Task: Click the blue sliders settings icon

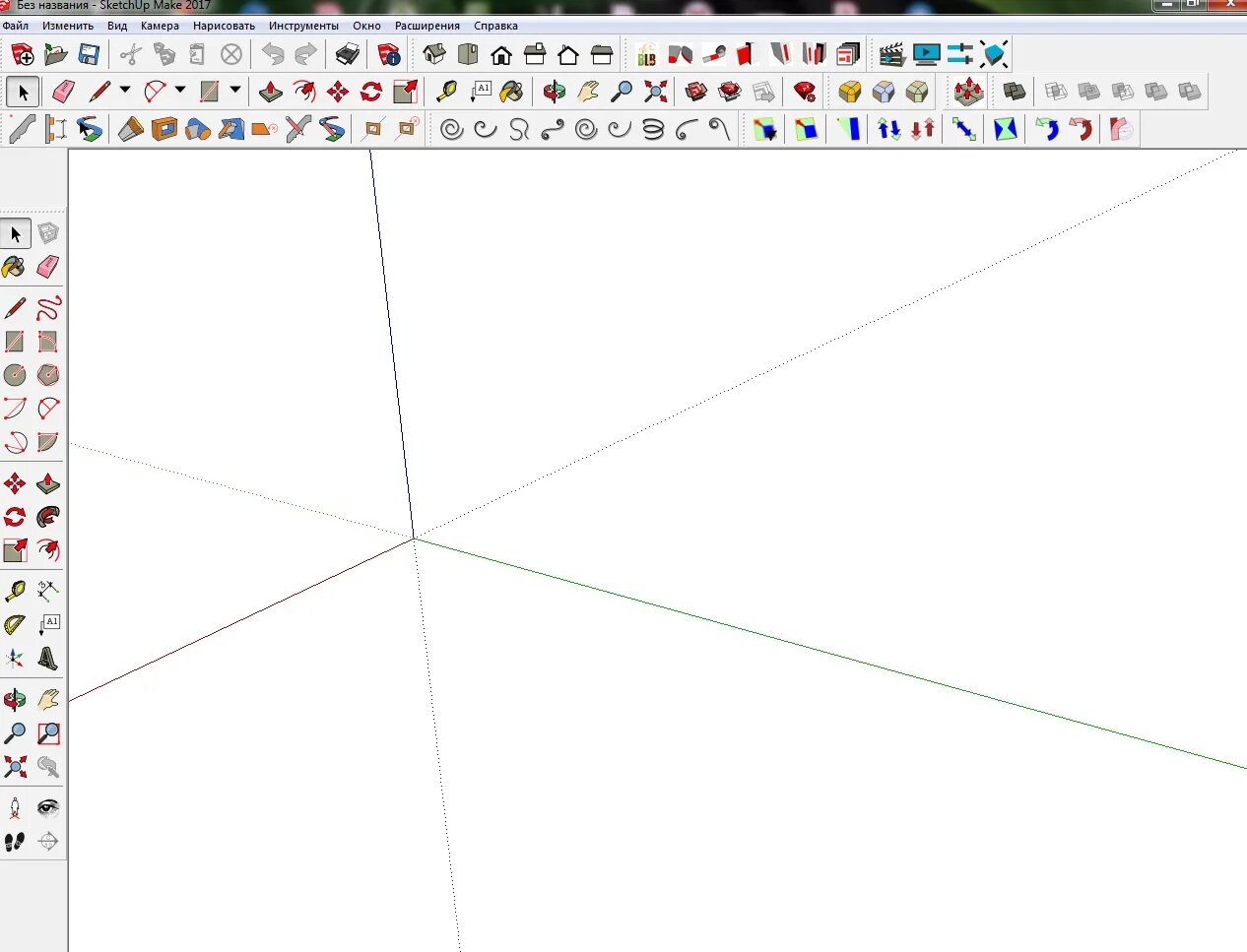Action: click(959, 54)
